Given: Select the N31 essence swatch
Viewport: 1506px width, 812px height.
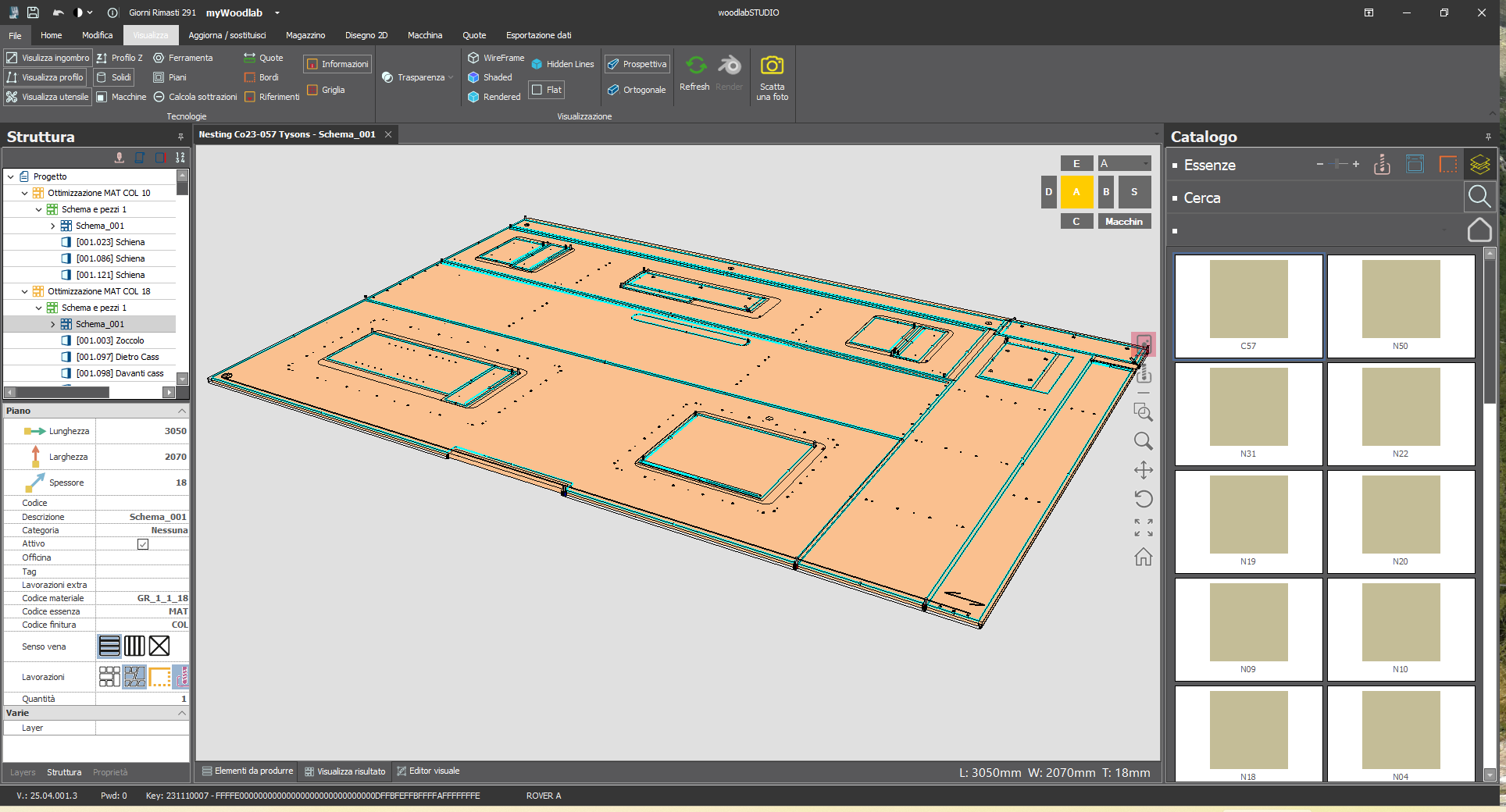Looking at the screenshot, I should pyautogui.click(x=1247, y=407).
